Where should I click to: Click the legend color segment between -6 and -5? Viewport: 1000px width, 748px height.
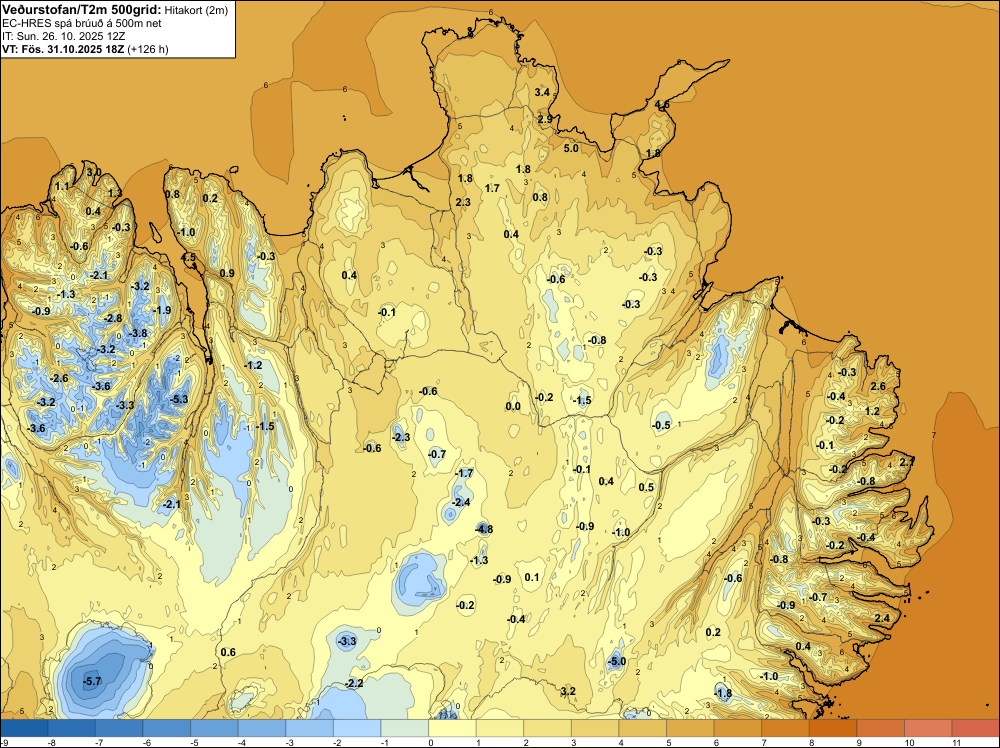click(166, 728)
